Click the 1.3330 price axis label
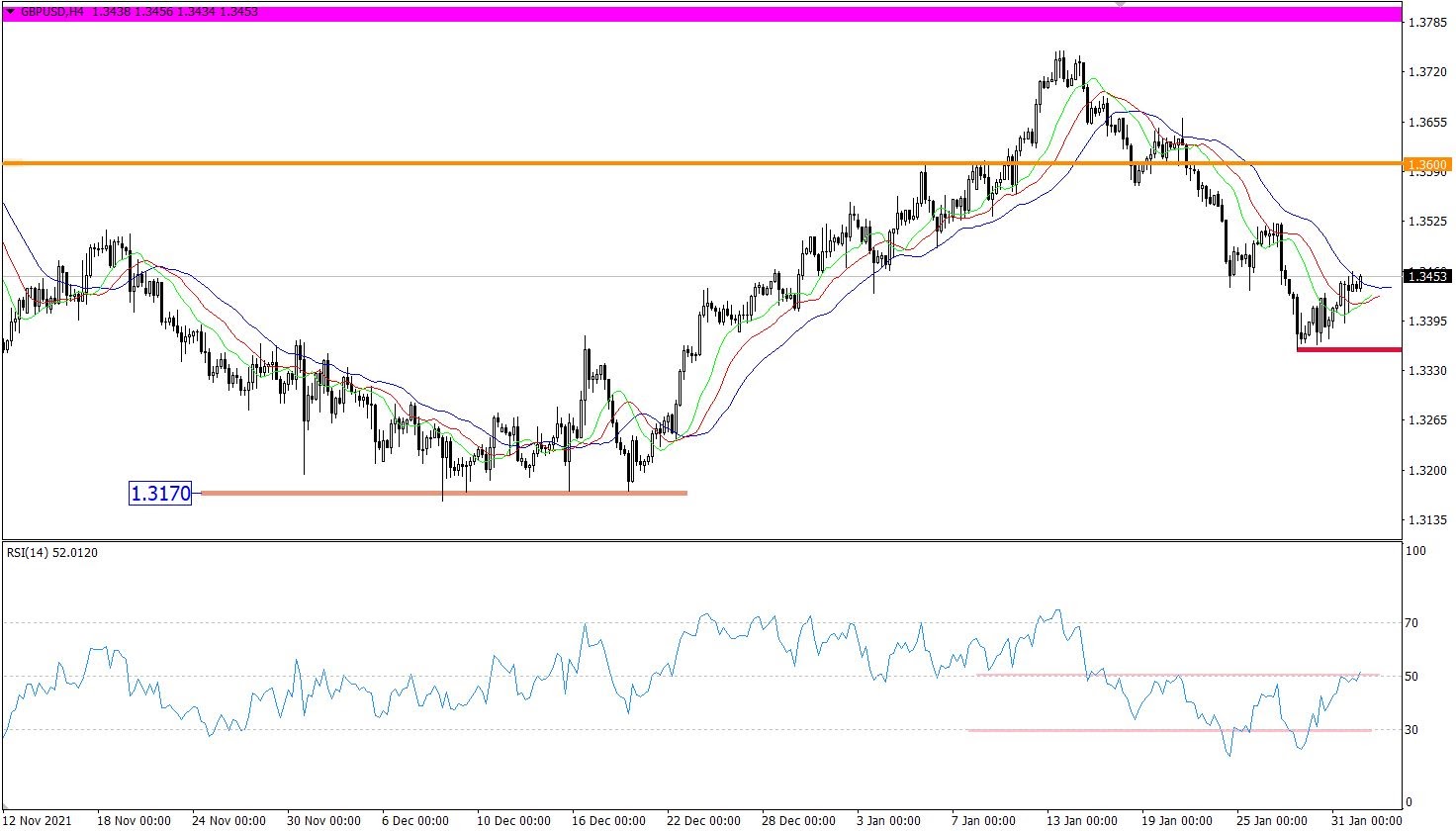The width and height of the screenshot is (1456, 831). coord(1427,371)
